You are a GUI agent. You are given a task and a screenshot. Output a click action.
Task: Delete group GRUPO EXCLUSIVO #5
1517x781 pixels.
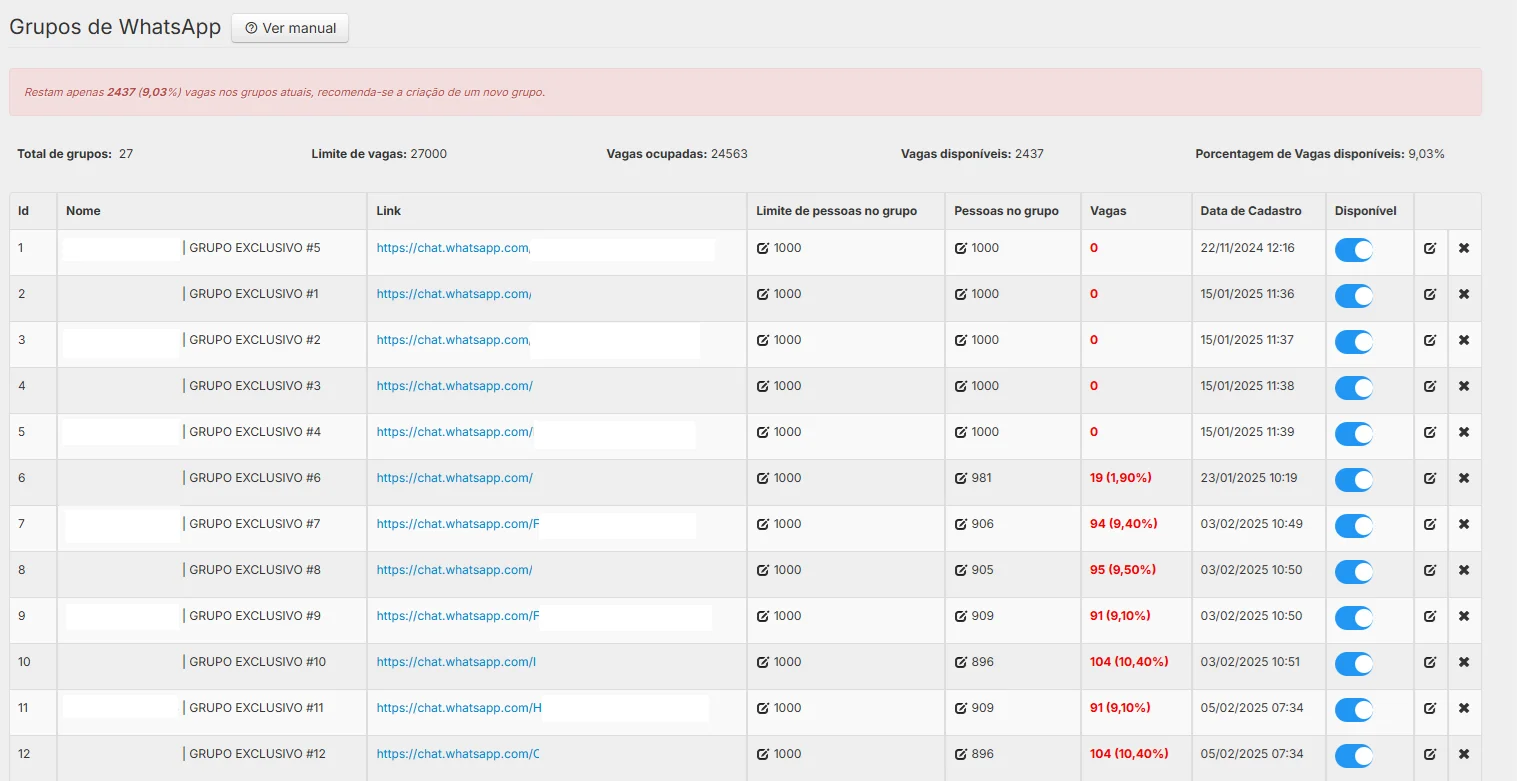1464,248
